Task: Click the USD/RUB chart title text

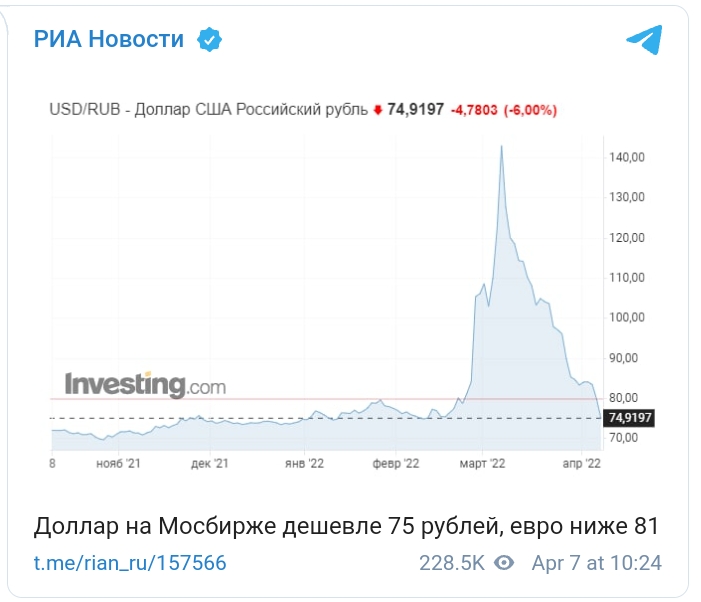Action: pyautogui.click(x=208, y=109)
